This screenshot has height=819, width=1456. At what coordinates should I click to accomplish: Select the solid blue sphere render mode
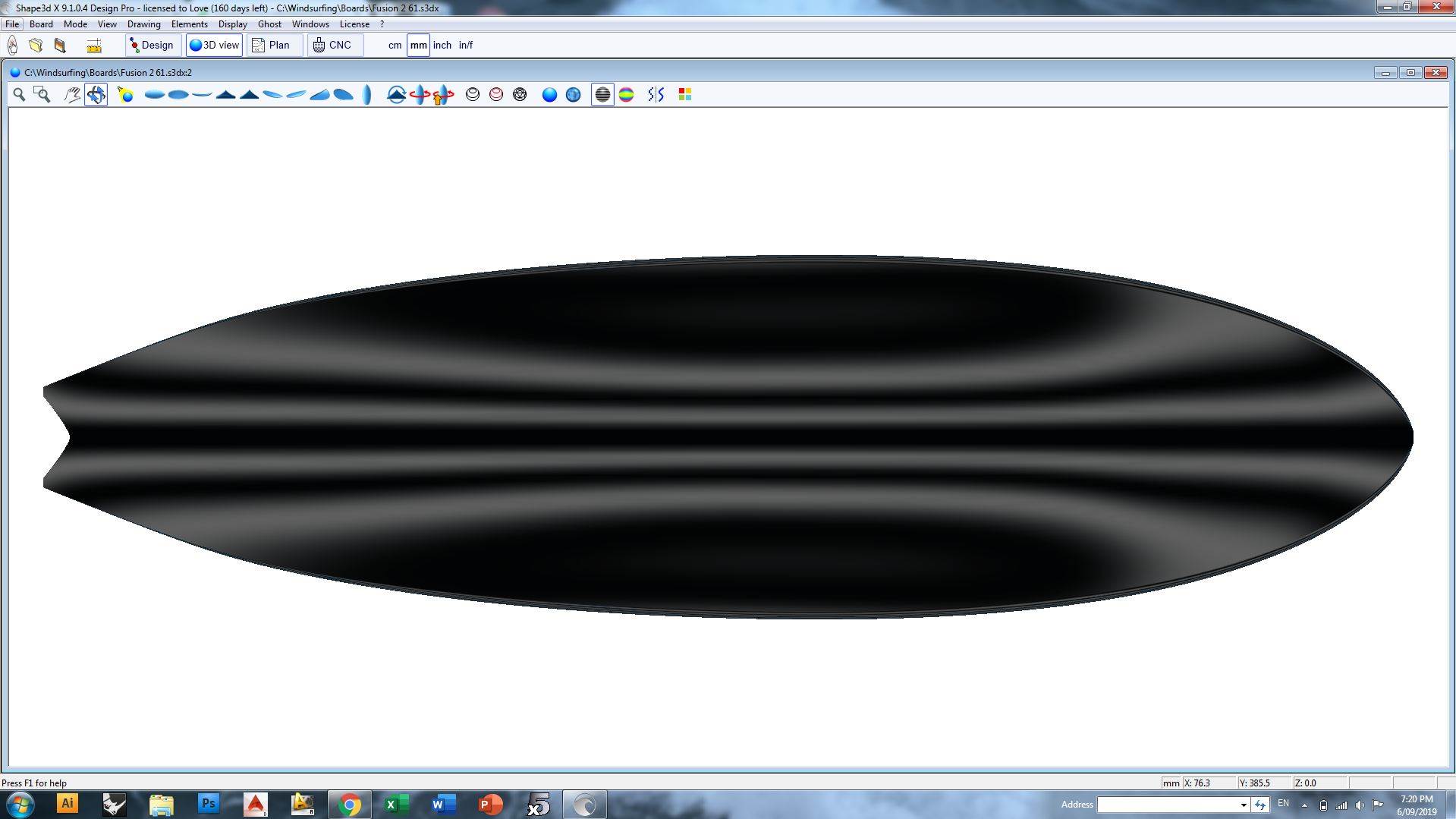click(x=549, y=94)
